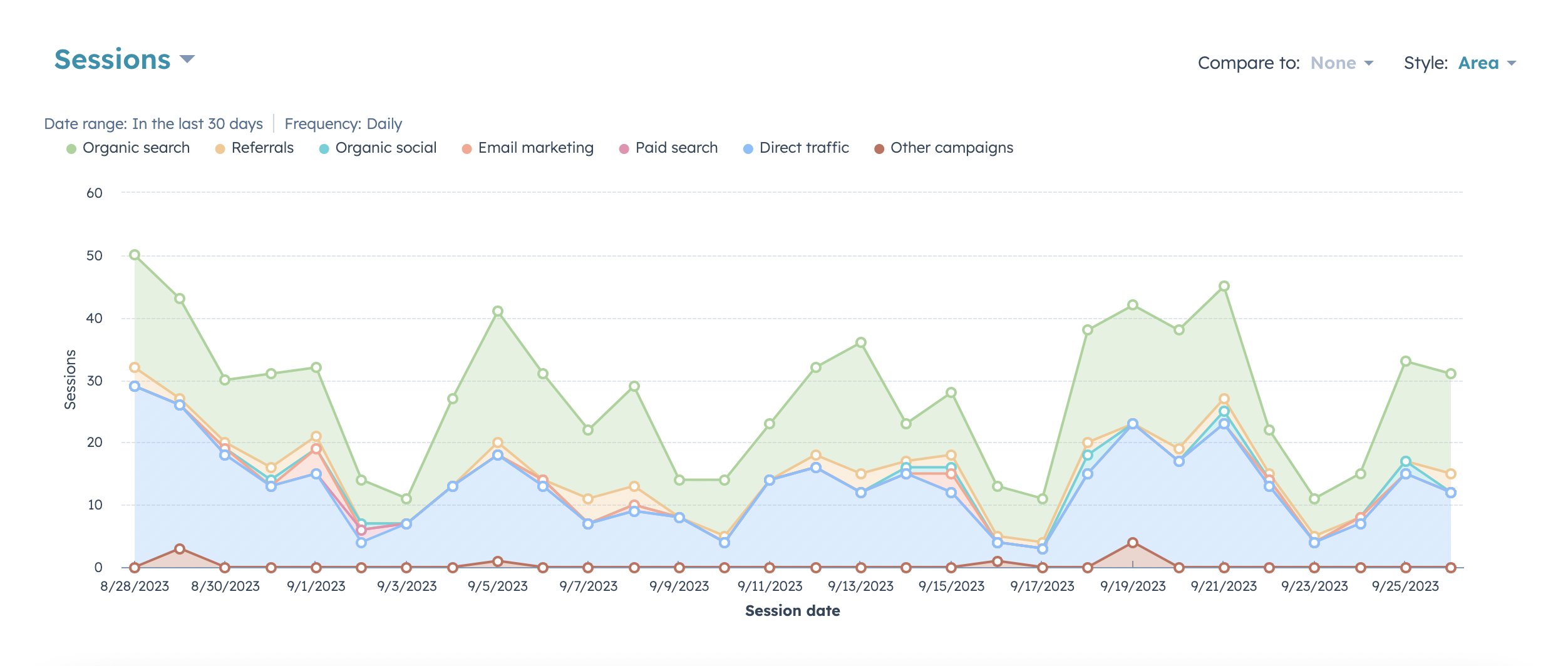
Task: Select Organic search point at 41 on 9/5/2023
Action: (498, 312)
